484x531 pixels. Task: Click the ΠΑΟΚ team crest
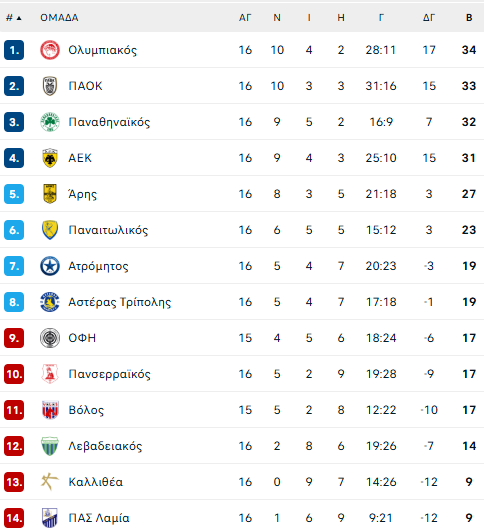(x=50, y=86)
